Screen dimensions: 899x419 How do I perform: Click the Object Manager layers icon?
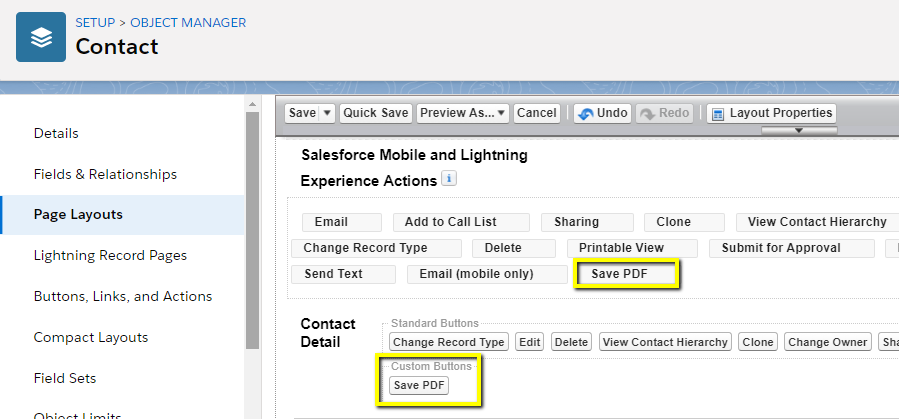(41, 37)
